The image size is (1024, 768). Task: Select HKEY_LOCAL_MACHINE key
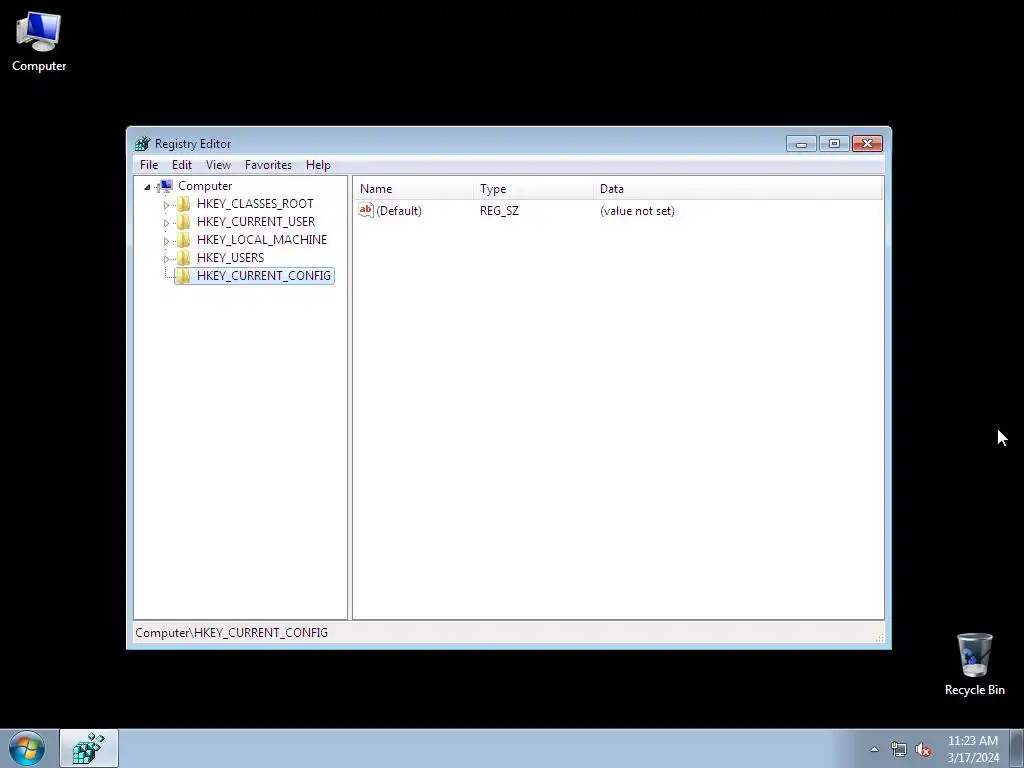pos(261,240)
